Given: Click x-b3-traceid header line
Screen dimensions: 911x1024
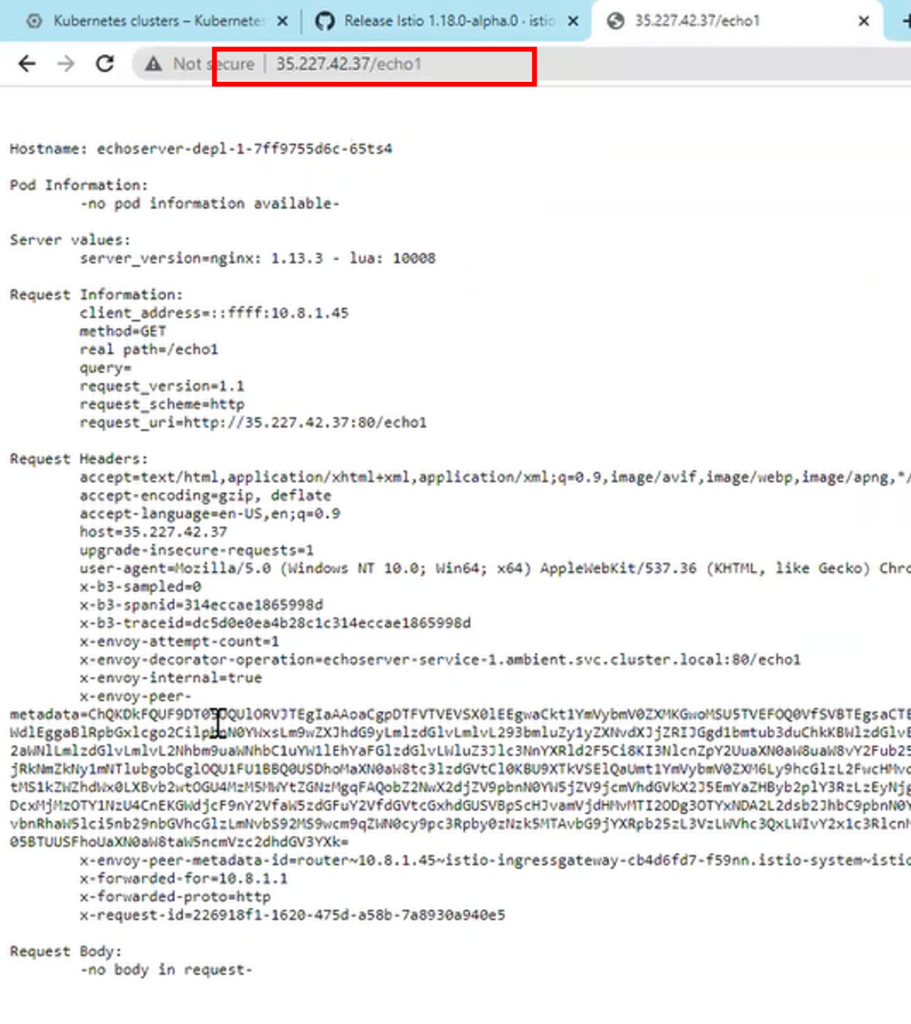Looking at the screenshot, I should click(x=275, y=624).
